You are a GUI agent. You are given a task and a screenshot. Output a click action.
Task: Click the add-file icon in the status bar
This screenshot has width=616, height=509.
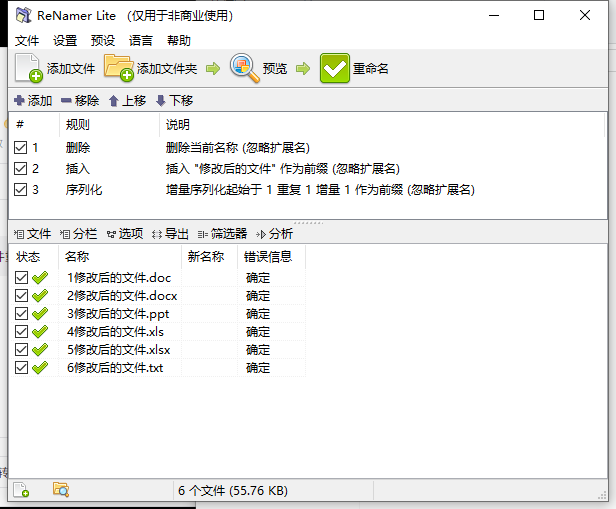click(21, 490)
